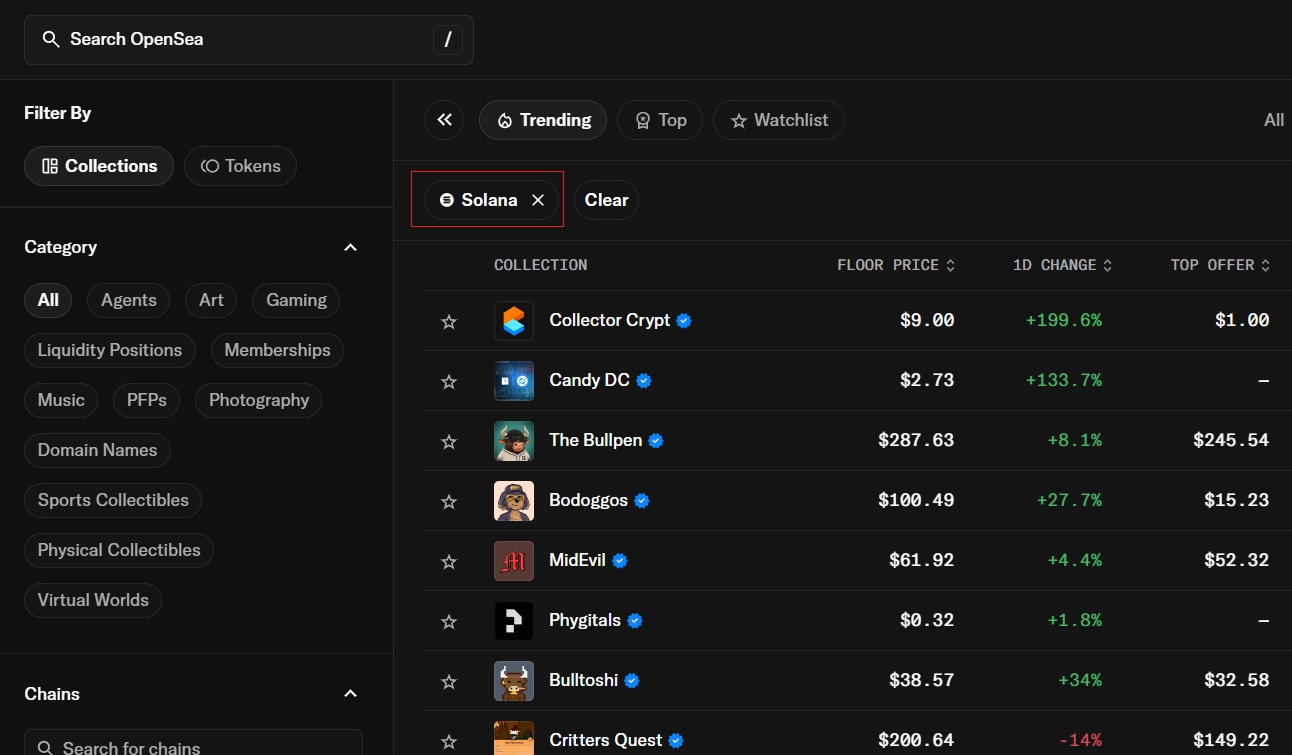Click the $245.54 top offer value

[1231, 441]
